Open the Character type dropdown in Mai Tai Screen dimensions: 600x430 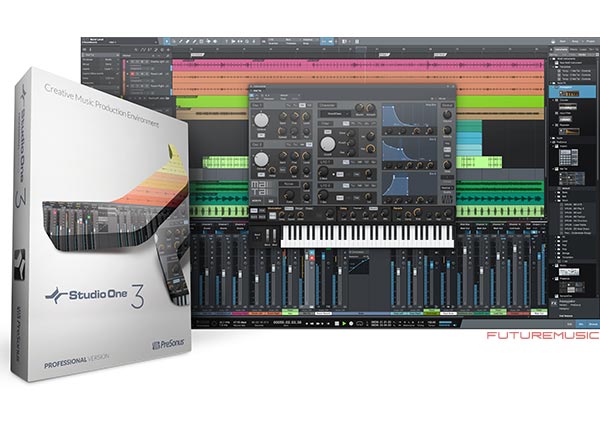(x=335, y=114)
